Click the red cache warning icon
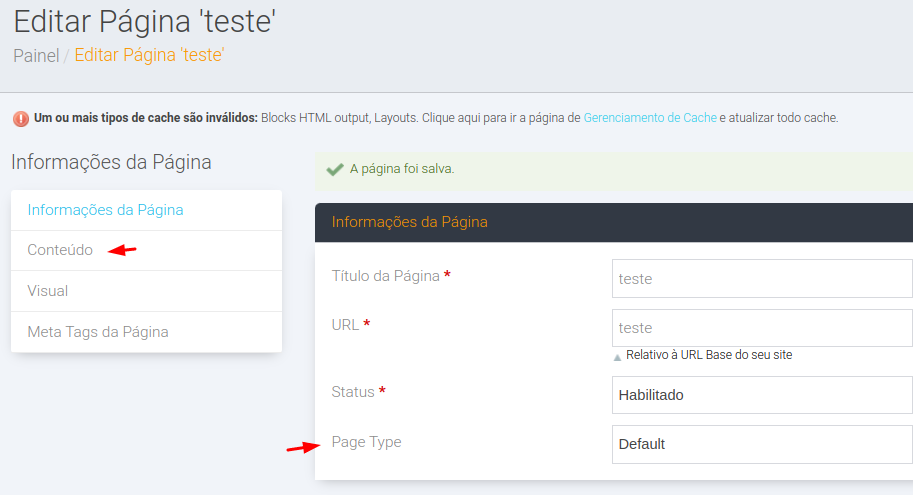The height and width of the screenshot is (495, 913). click(x=21, y=119)
